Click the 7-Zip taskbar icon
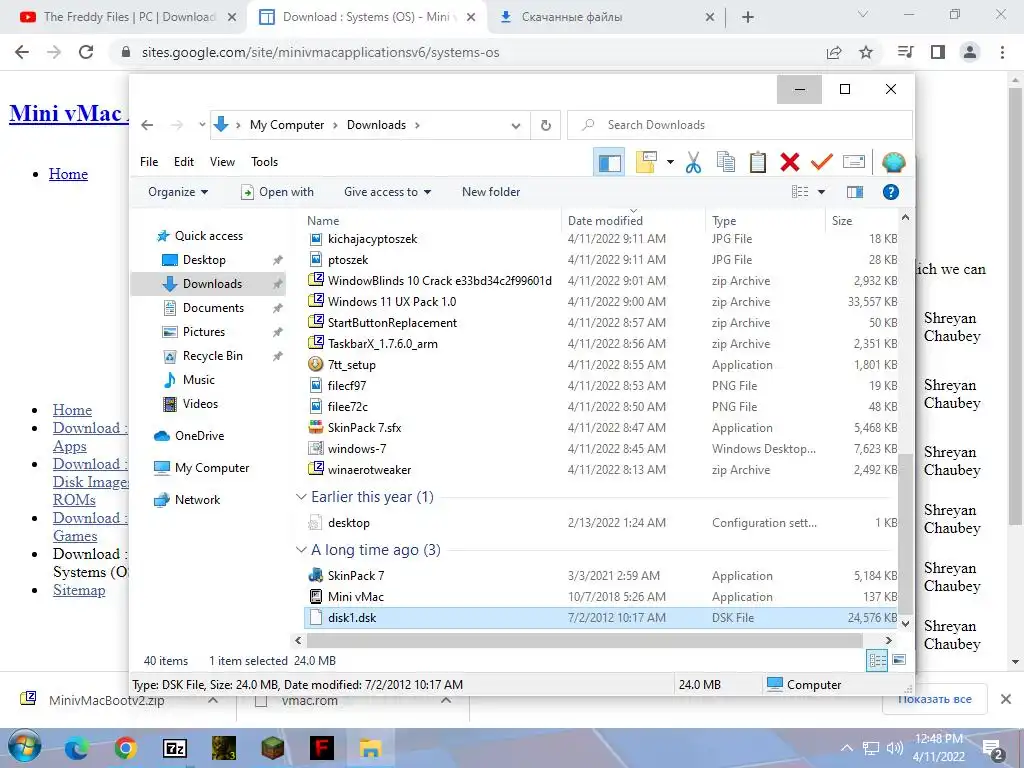This screenshot has height=768, width=1024. point(174,748)
